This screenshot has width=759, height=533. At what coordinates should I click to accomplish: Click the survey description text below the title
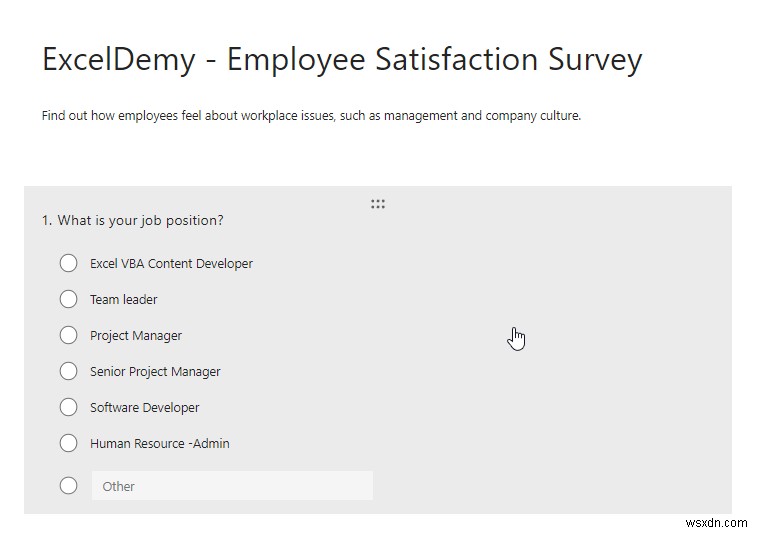(x=311, y=116)
